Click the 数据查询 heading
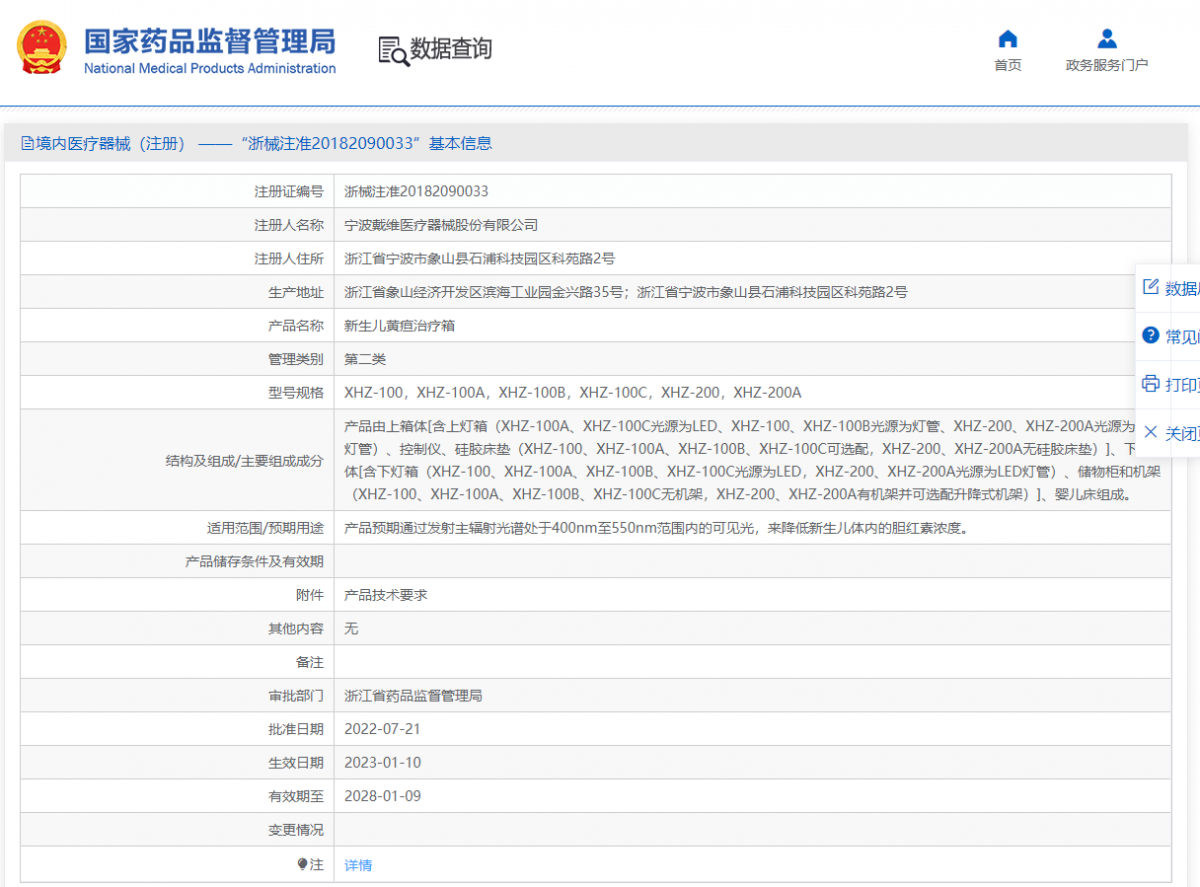This screenshot has height=887, width=1200. (x=451, y=48)
